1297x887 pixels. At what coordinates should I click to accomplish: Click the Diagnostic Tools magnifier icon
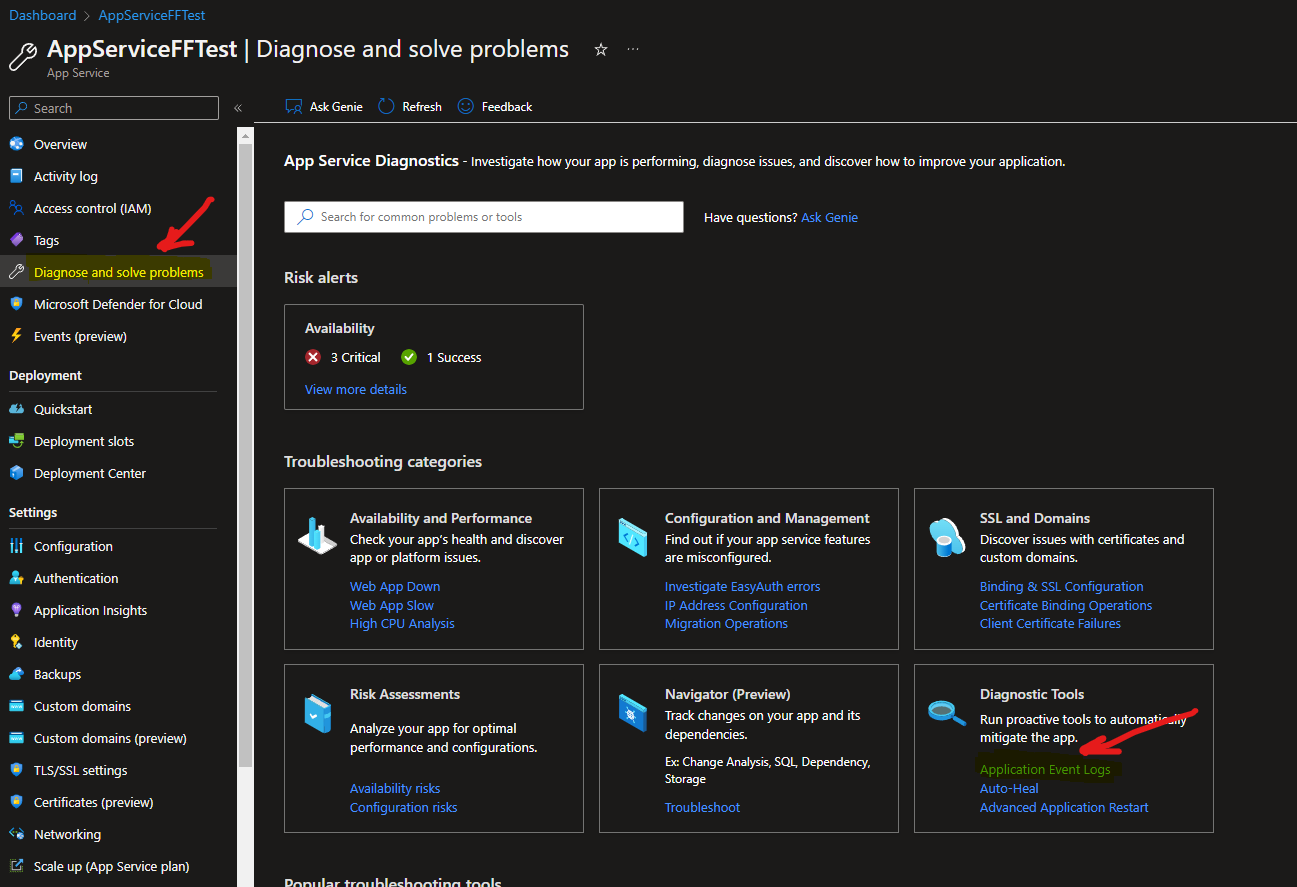[x=946, y=712]
